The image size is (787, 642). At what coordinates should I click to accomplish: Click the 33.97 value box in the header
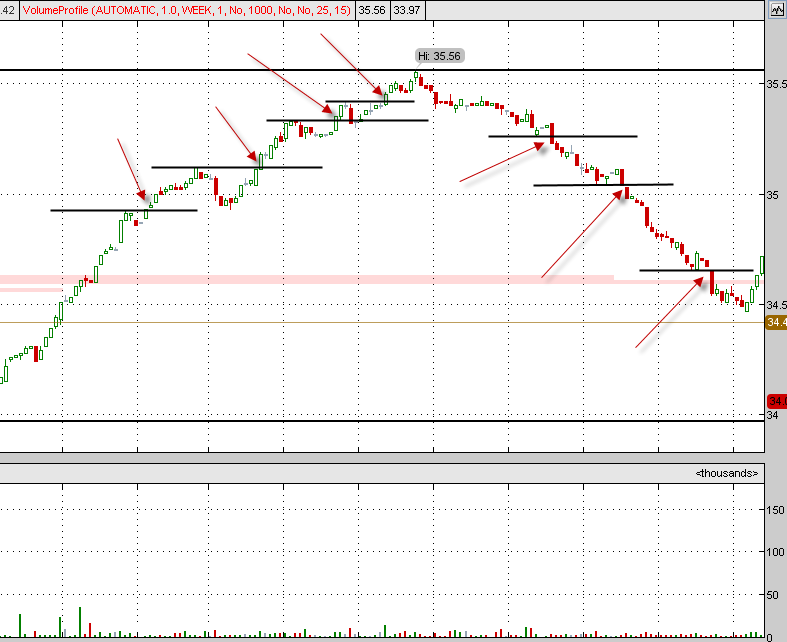pos(407,10)
